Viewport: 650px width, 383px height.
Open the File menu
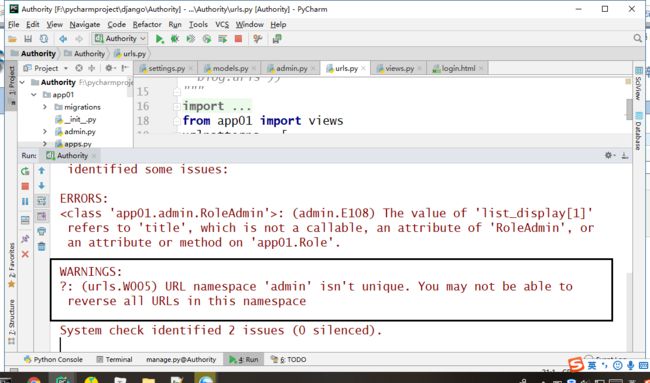click(x=14, y=24)
